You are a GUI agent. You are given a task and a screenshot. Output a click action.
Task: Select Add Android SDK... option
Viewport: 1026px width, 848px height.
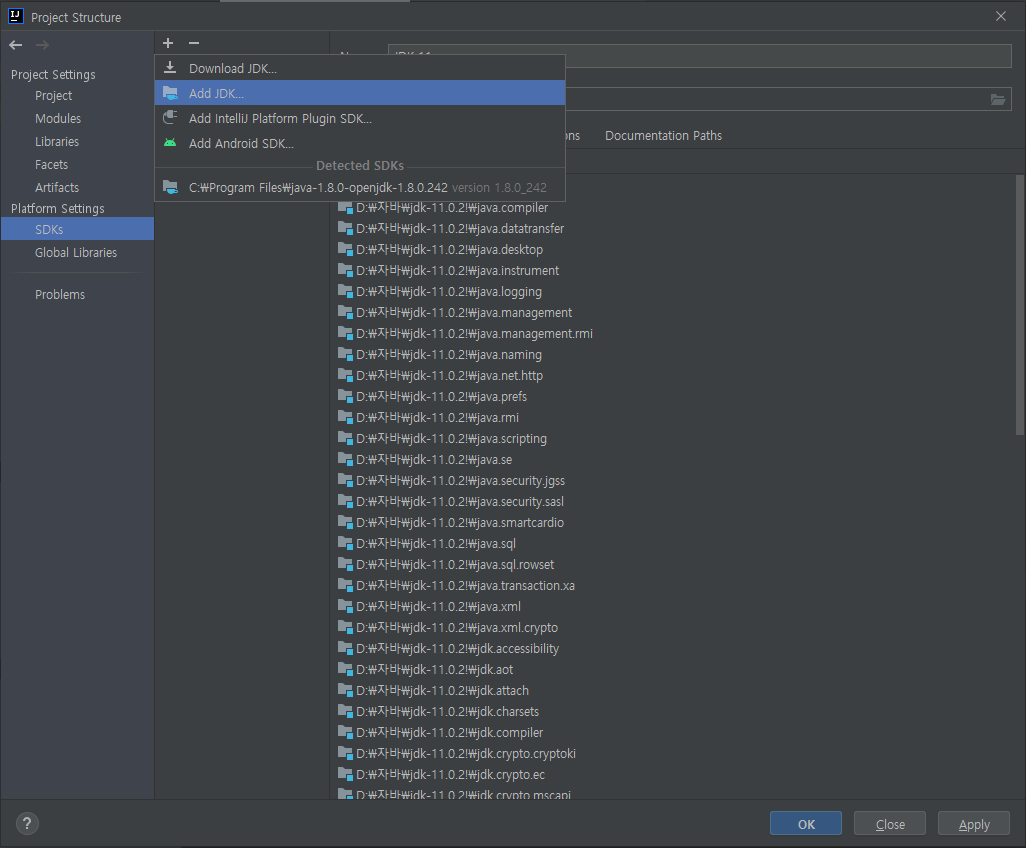click(360, 143)
